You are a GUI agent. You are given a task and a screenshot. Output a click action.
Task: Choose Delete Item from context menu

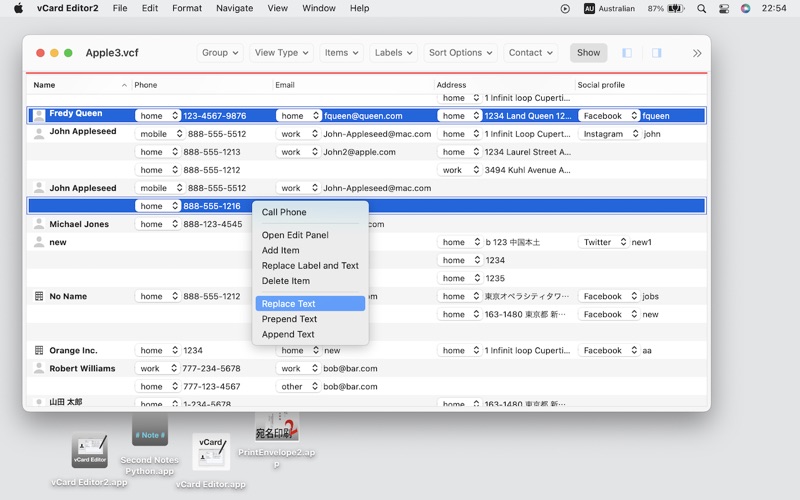pyautogui.click(x=285, y=281)
